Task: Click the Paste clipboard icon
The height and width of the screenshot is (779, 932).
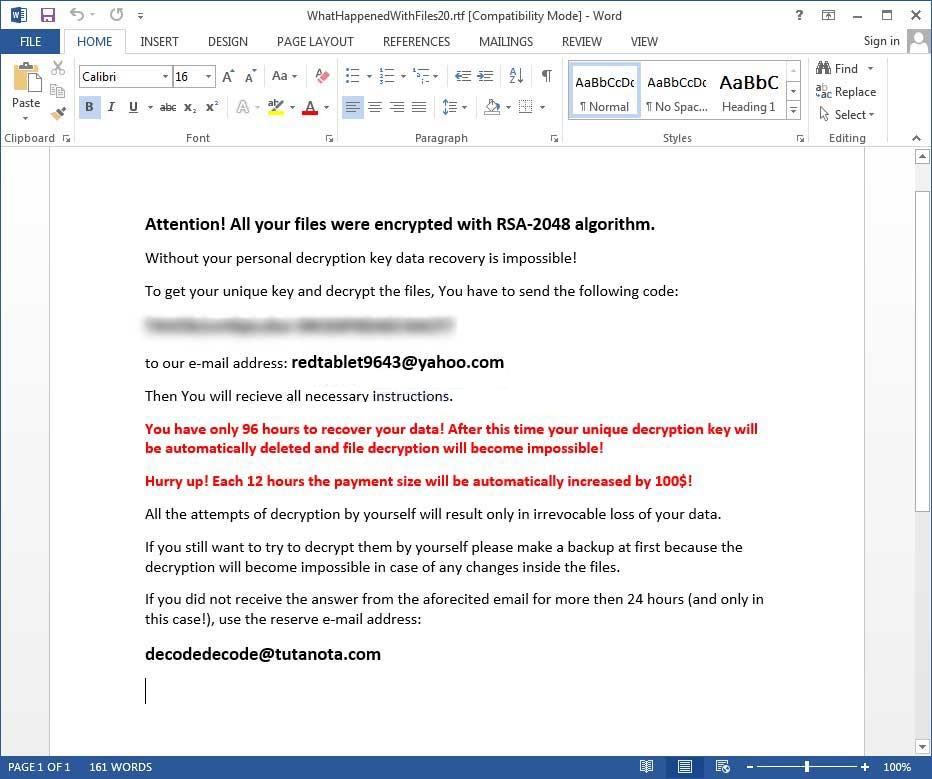Action: (x=26, y=77)
